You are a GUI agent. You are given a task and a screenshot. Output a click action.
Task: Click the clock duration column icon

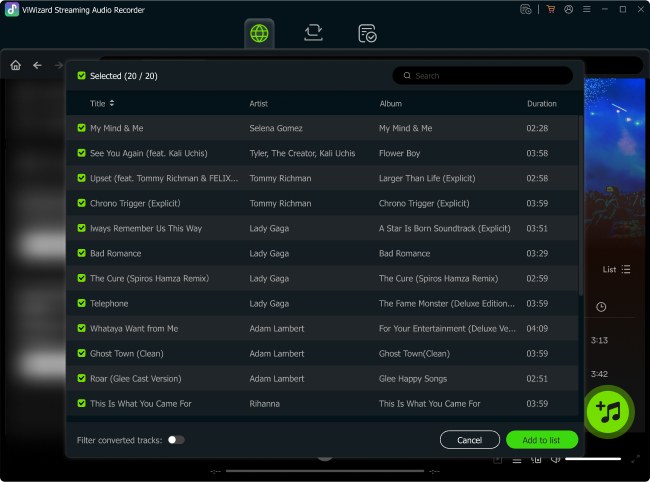601,307
